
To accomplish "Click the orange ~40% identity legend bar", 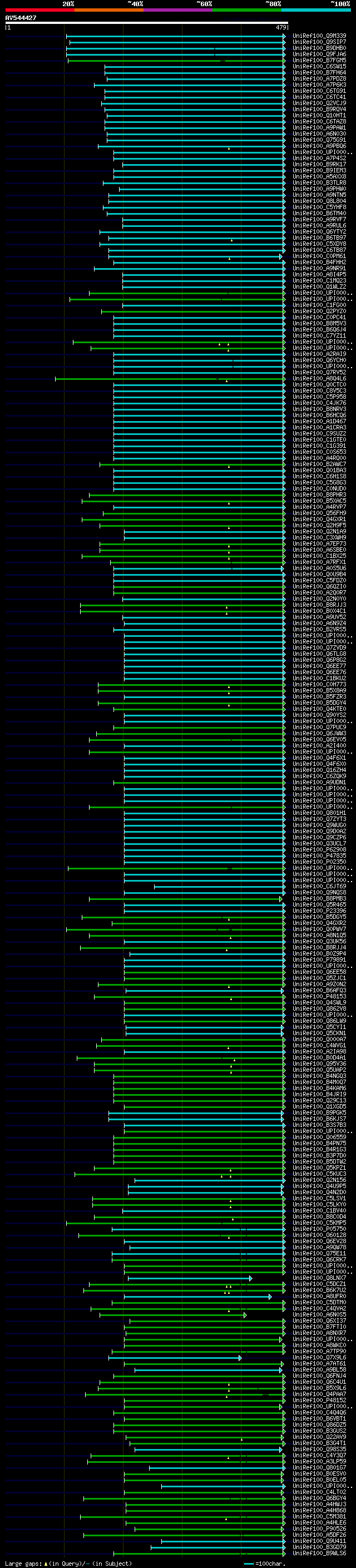I will click(x=109, y=10).
